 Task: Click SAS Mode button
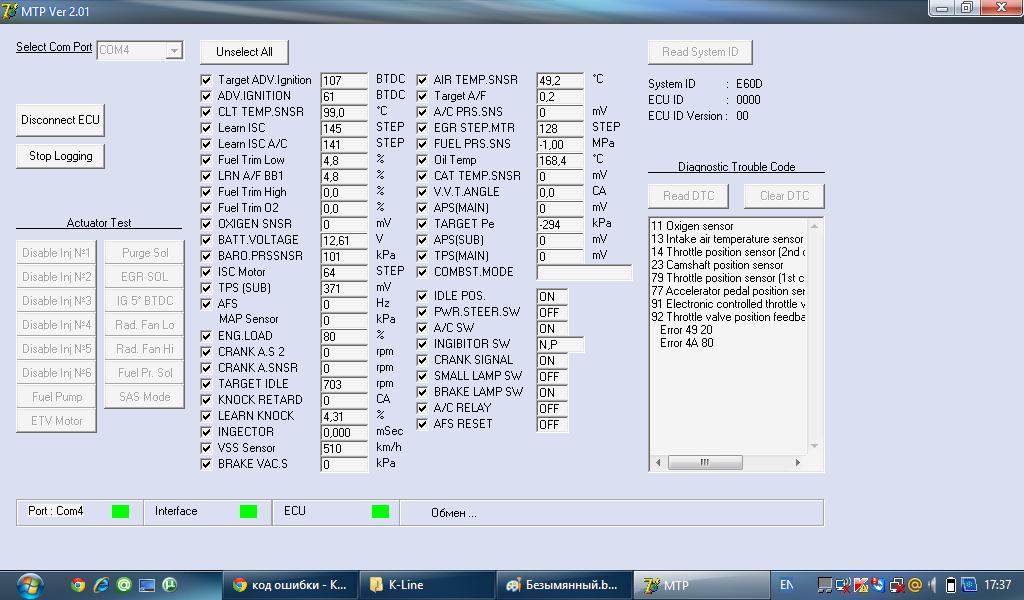[145, 397]
